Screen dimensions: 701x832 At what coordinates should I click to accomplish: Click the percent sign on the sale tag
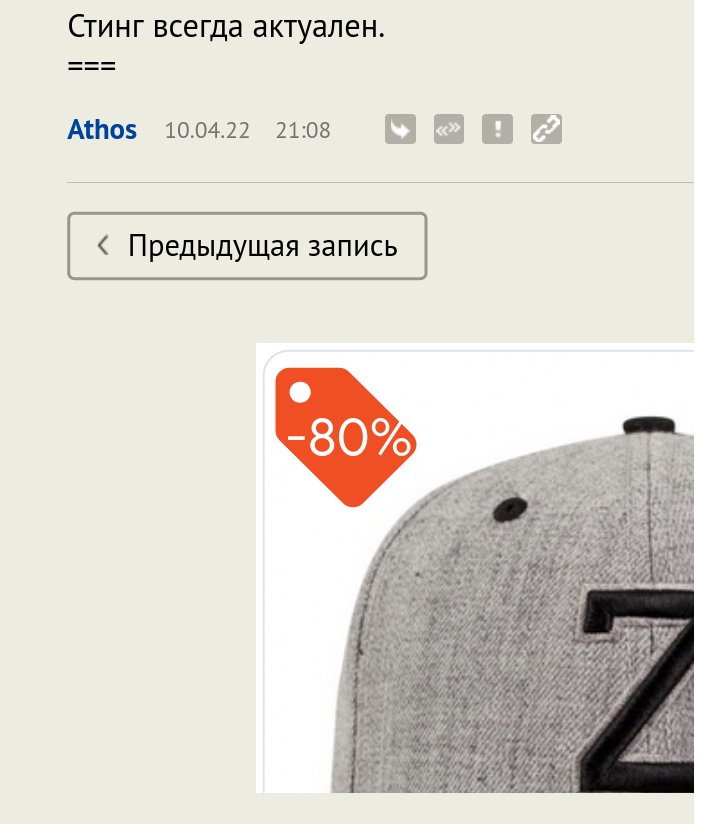tap(391, 438)
